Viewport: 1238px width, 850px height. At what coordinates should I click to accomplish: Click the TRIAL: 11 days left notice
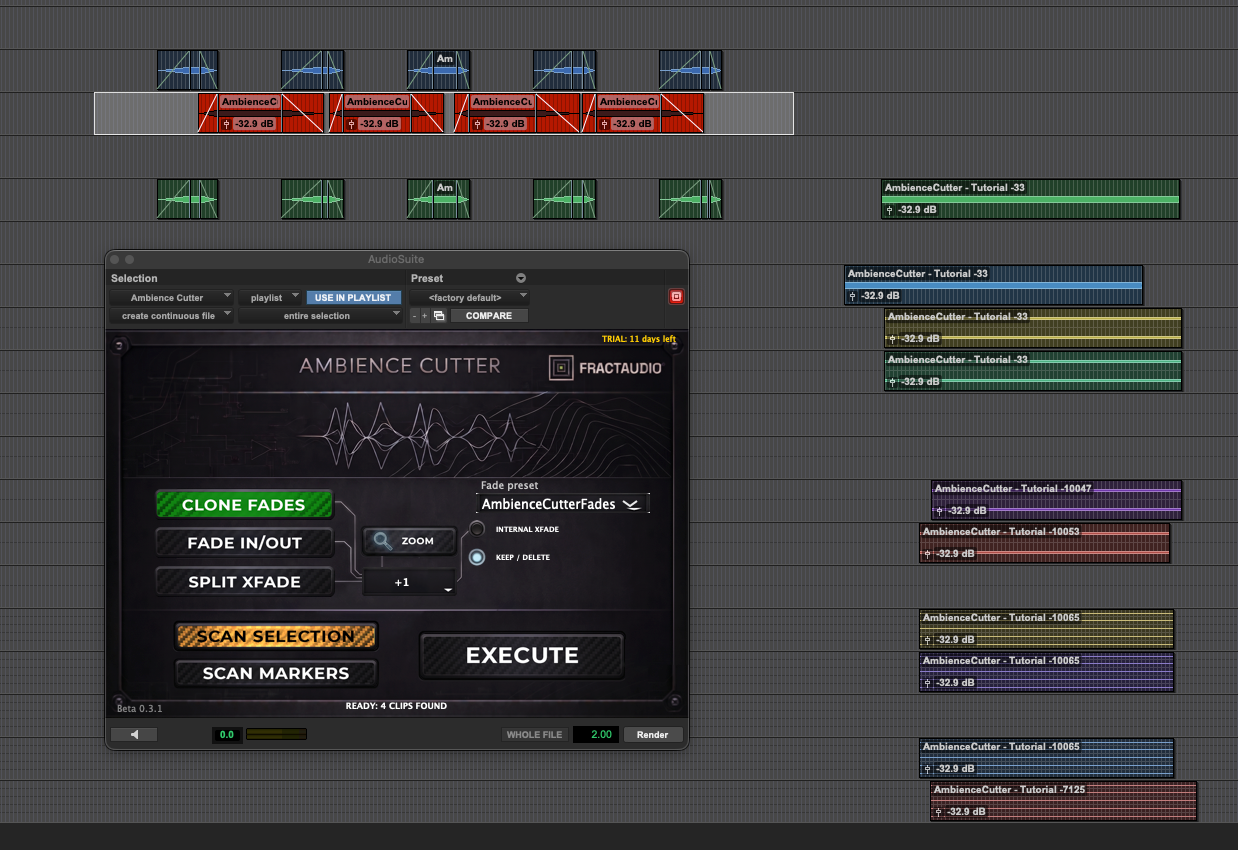click(x=639, y=339)
